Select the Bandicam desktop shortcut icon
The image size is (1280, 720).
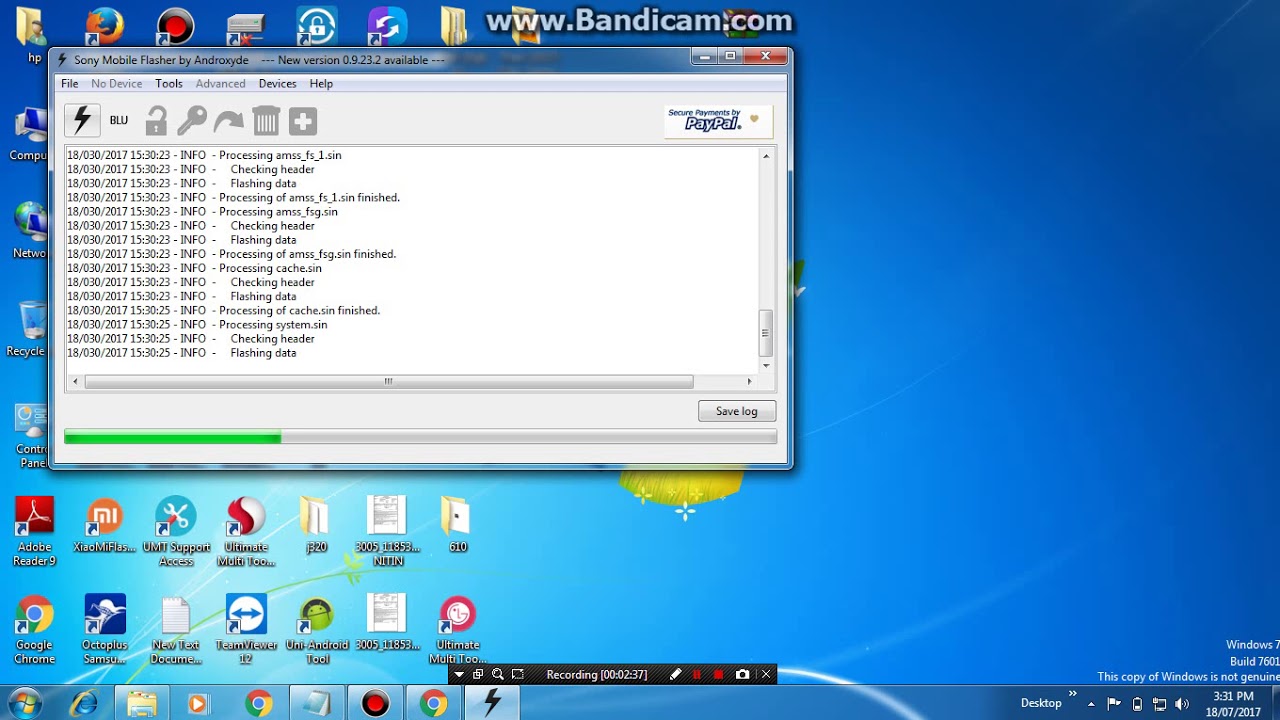click(175, 27)
